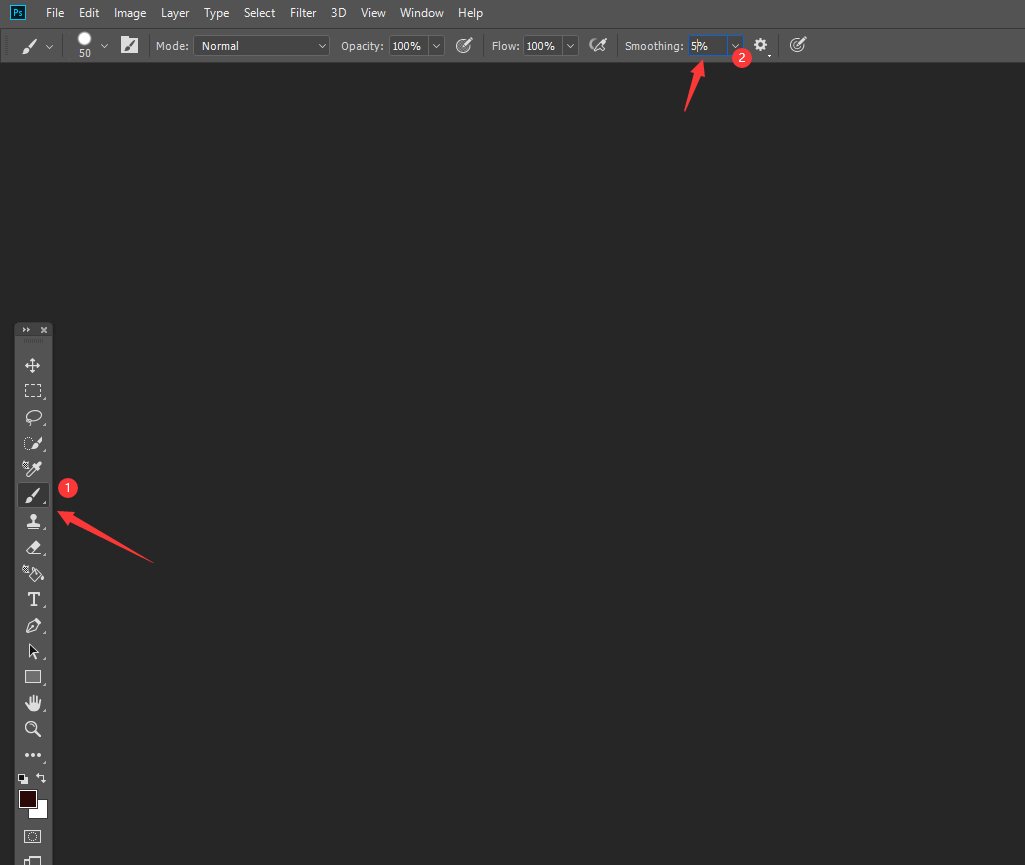Expand the Flow slider arrow
Screen dimensions: 1025x865
point(571,46)
